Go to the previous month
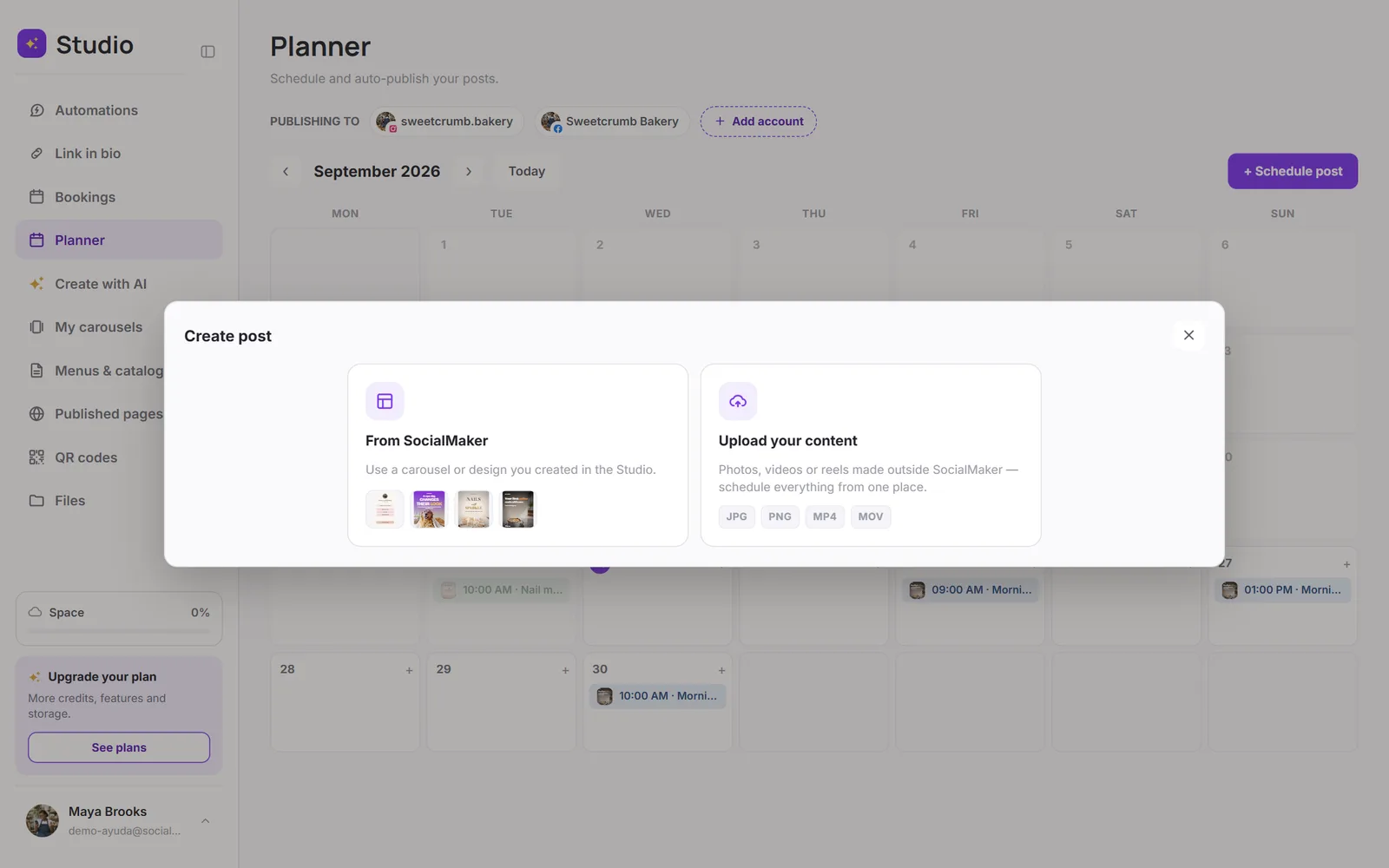Screen dimensions: 1389x868 pyautogui.click(x=286, y=172)
